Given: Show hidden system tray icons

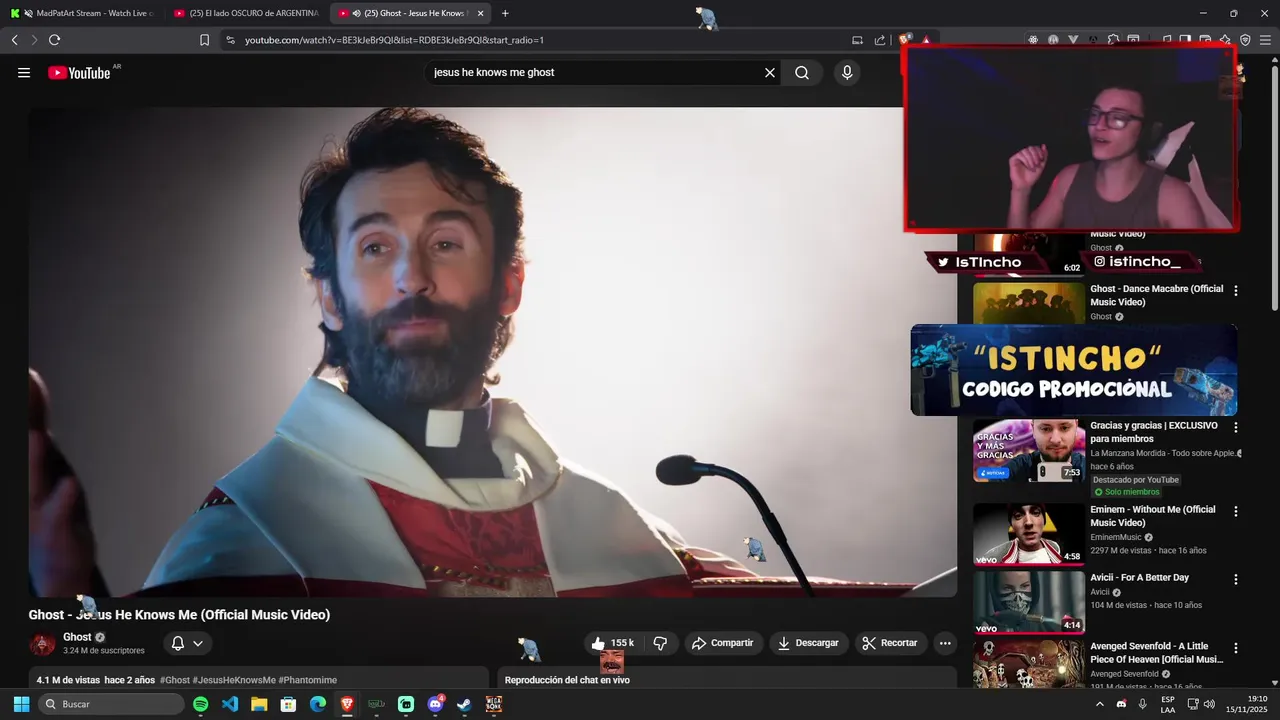Looking at the screenshot, I should [x=1100, y=704].
